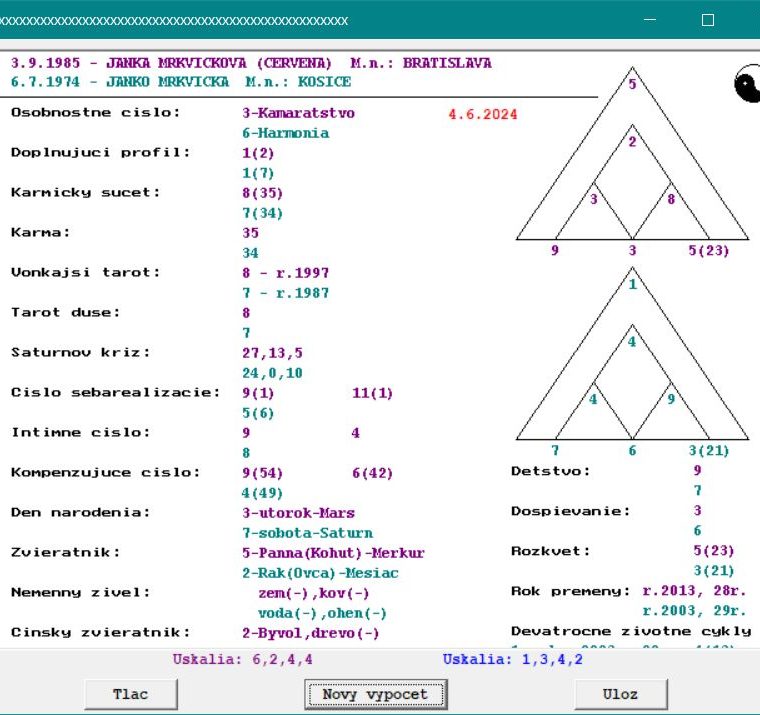The image size is (760, 715).
Task: Select karmic sum value '7(34)'
Action: pyautogui.click(x=263, y=213)
